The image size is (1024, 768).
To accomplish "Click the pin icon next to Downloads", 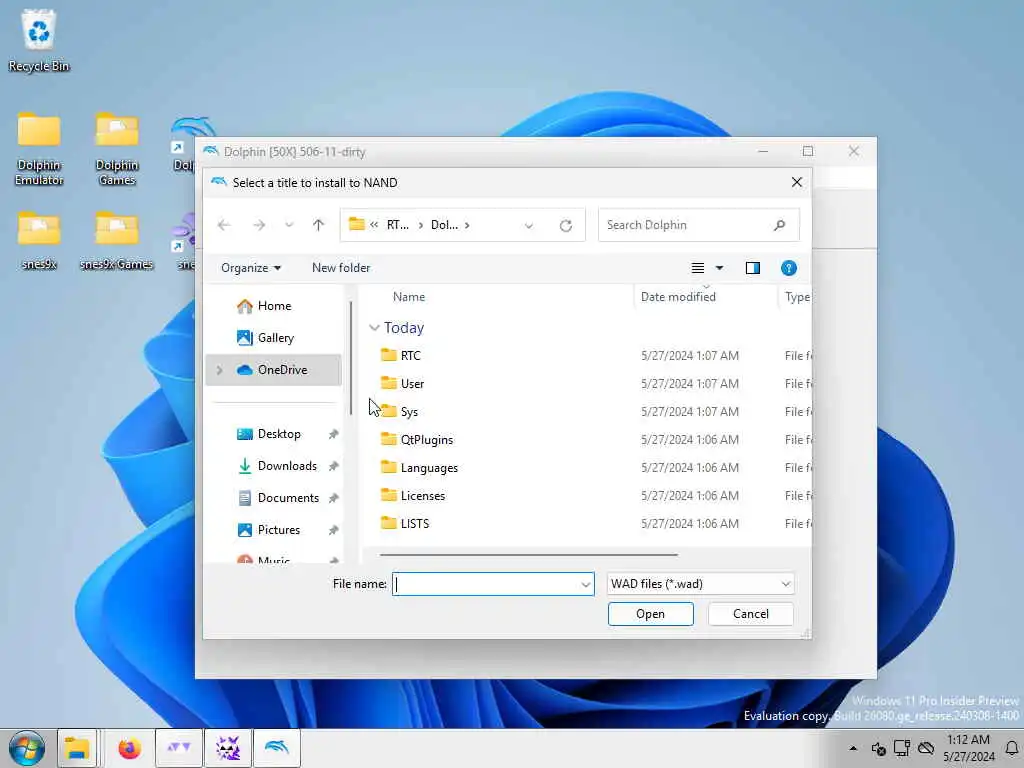I will point(333,466).
